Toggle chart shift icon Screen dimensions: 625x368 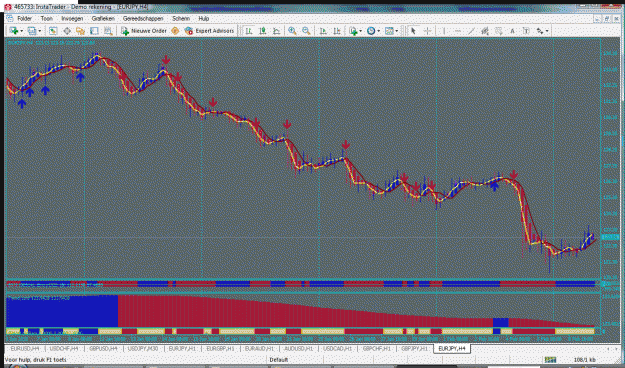(337, 31)
